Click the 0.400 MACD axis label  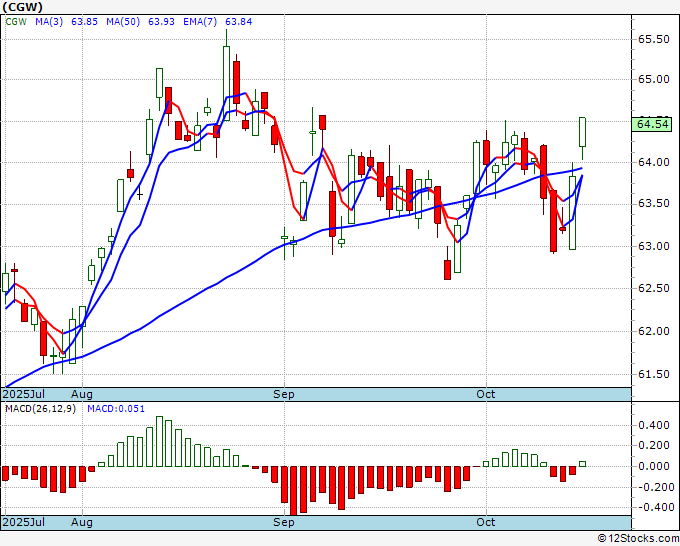click(654, 425)
